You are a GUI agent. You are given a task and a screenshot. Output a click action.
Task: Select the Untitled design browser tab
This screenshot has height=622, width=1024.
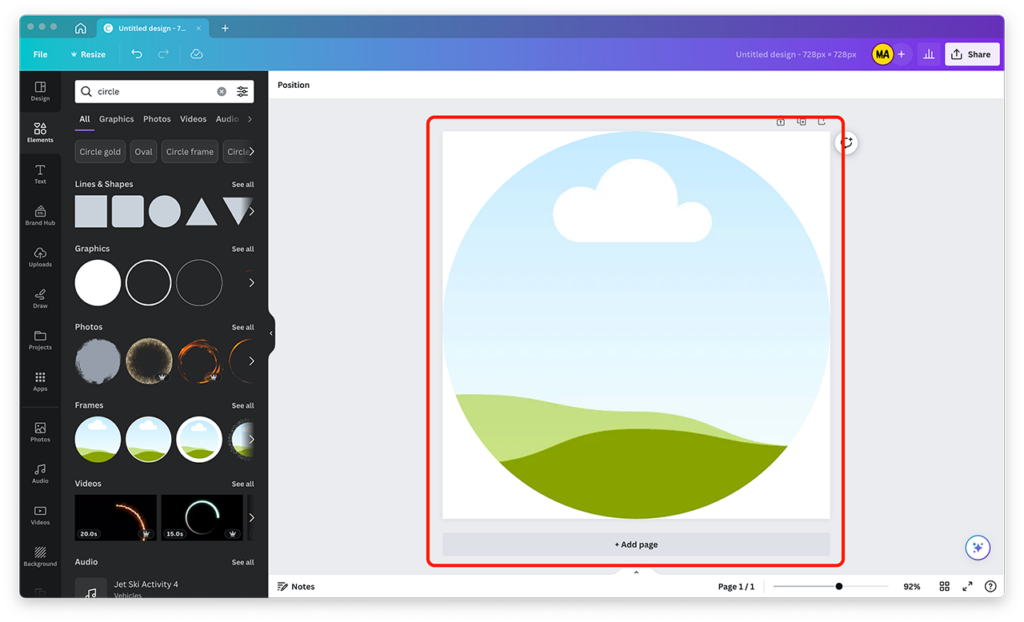pos(152,28)
